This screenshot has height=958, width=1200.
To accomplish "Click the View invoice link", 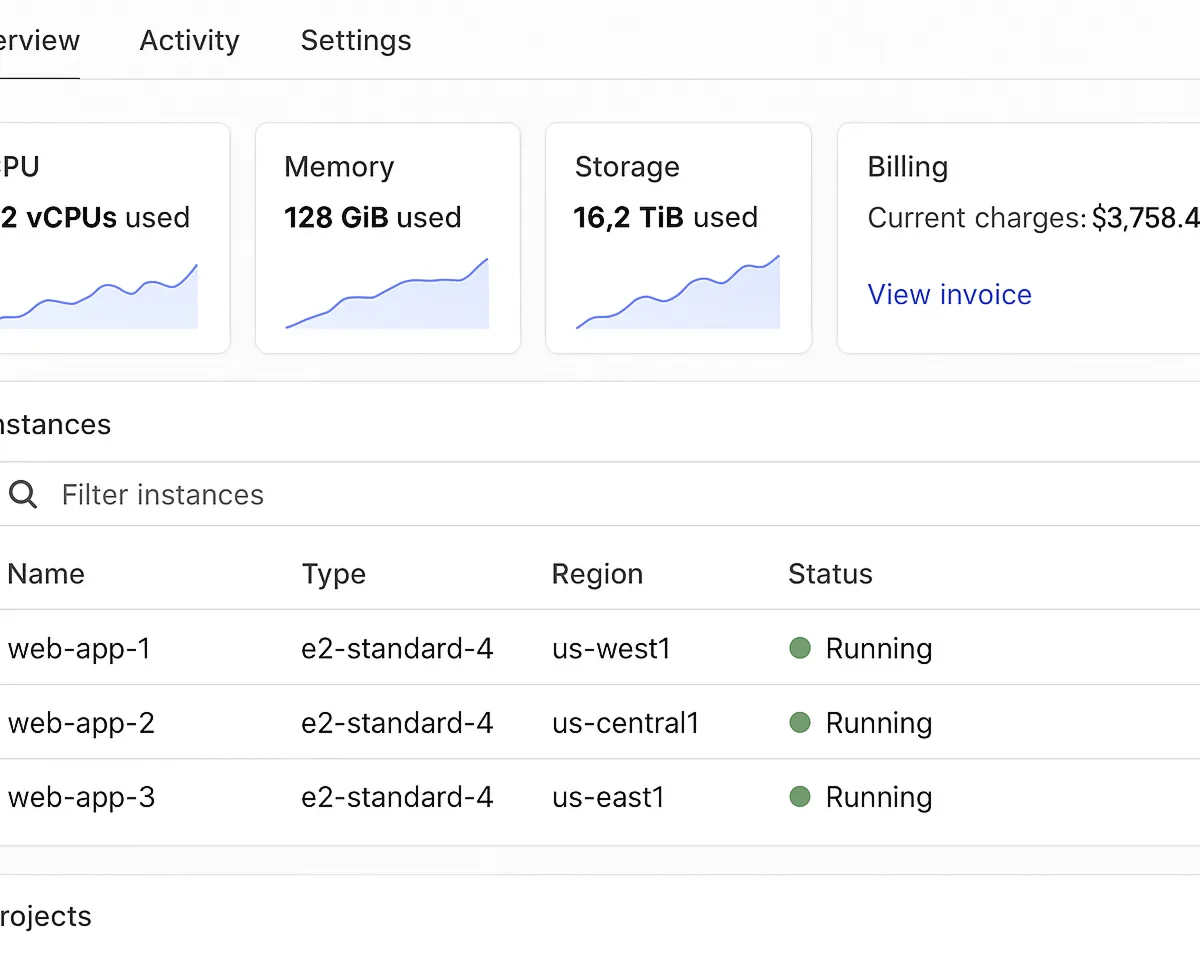I will [x=949, y=294].
